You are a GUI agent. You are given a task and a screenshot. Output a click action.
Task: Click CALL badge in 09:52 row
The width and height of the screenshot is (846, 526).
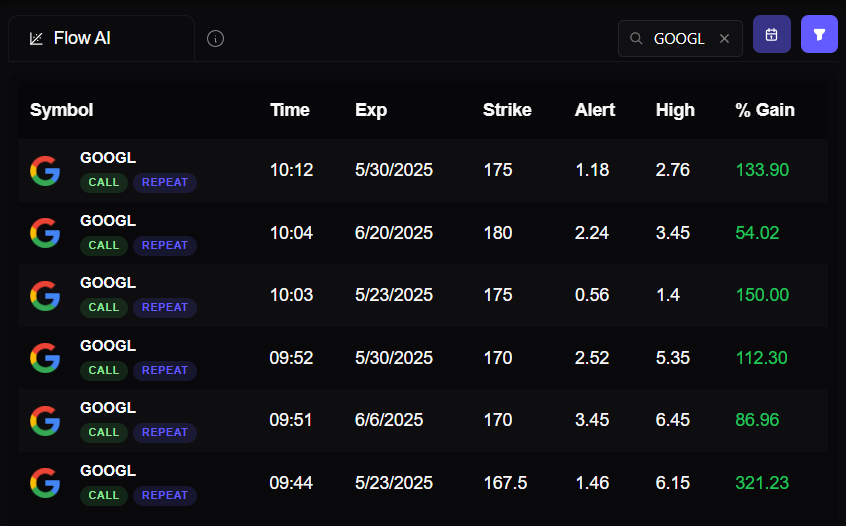point(104,371)
